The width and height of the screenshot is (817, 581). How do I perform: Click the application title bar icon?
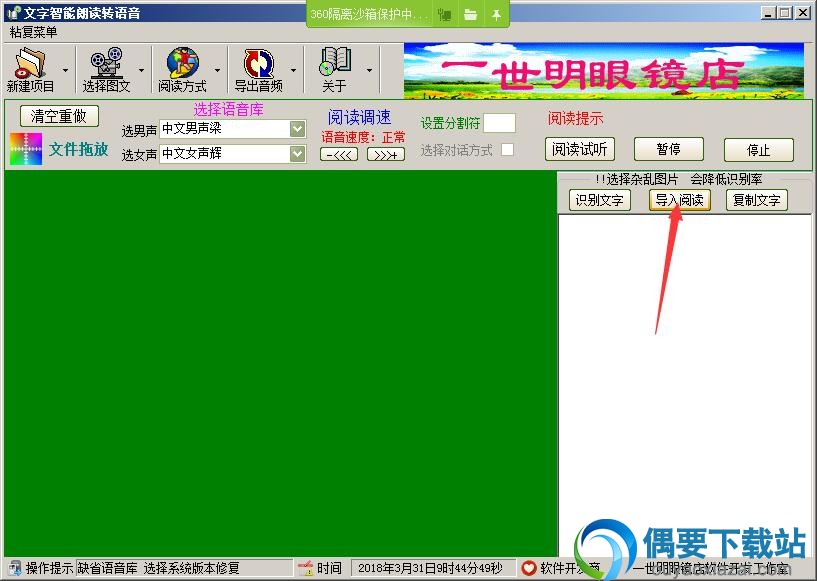14,13
